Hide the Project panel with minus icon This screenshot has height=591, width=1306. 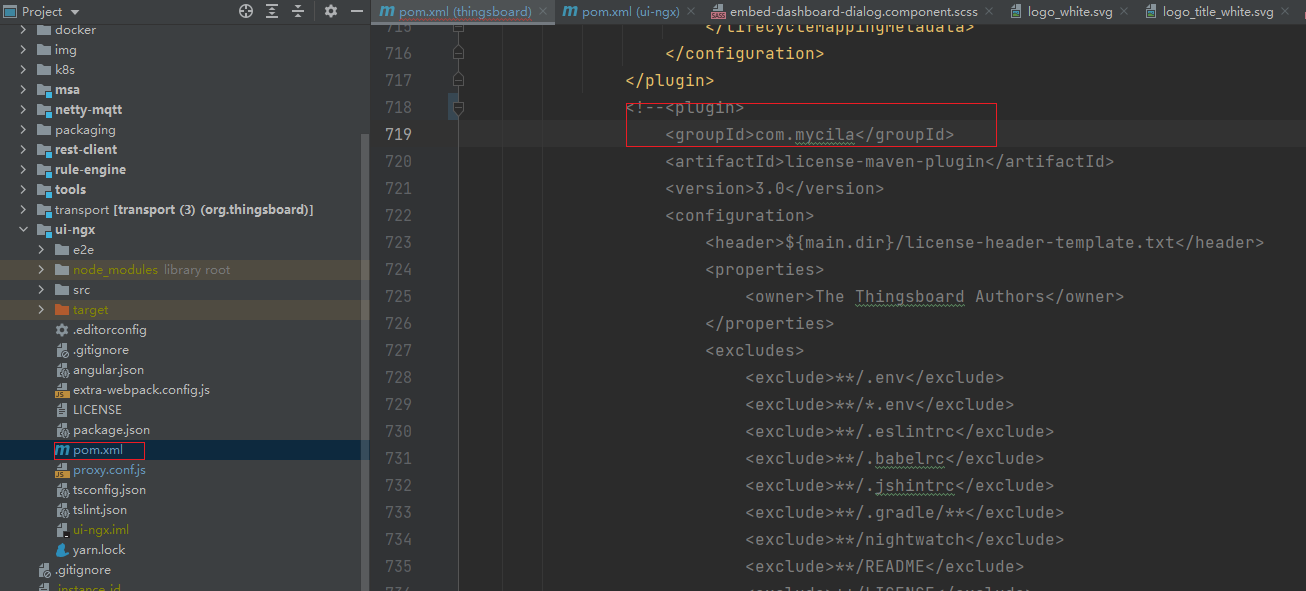(357, 11)
